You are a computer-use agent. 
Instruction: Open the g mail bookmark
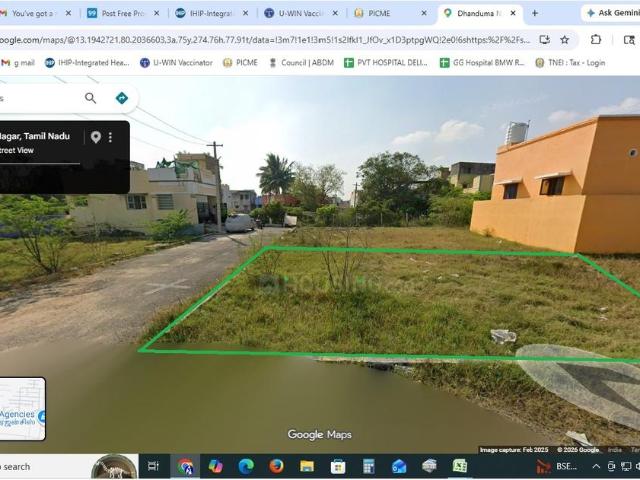18,63
